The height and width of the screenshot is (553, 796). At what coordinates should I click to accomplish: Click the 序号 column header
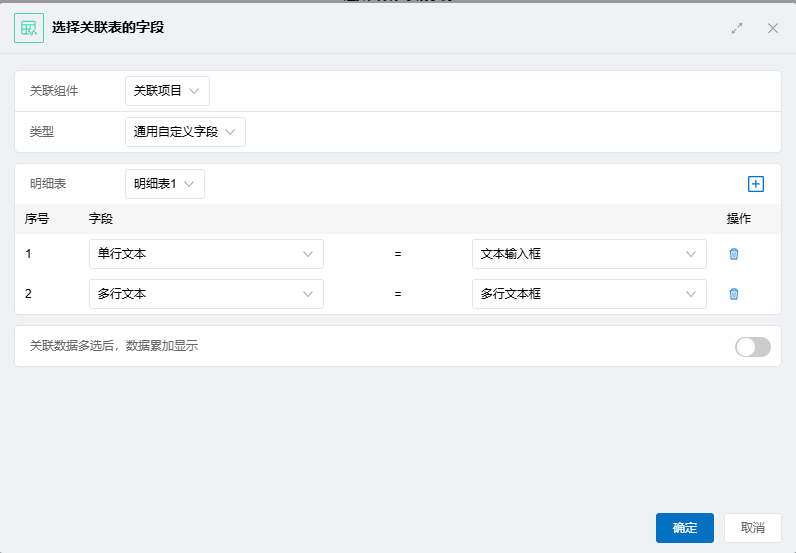(37, 219)
